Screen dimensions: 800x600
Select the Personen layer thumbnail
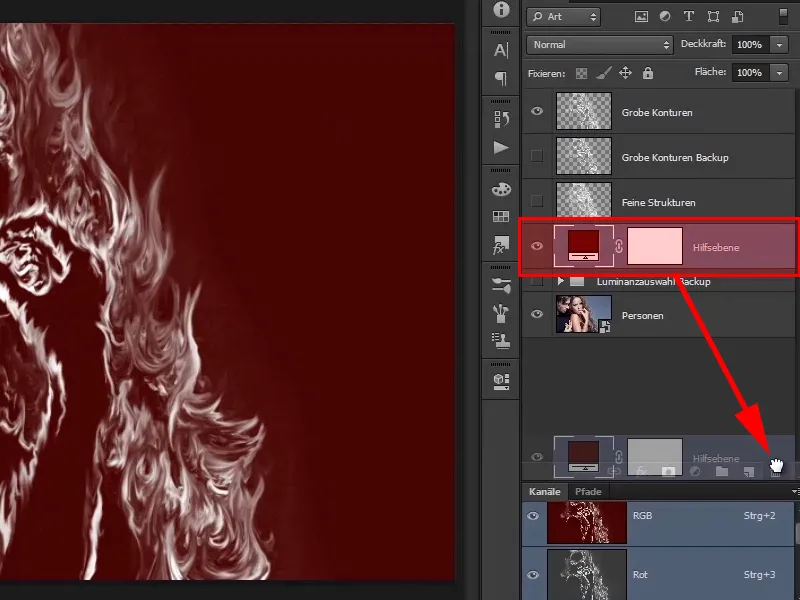coord(584,314)
